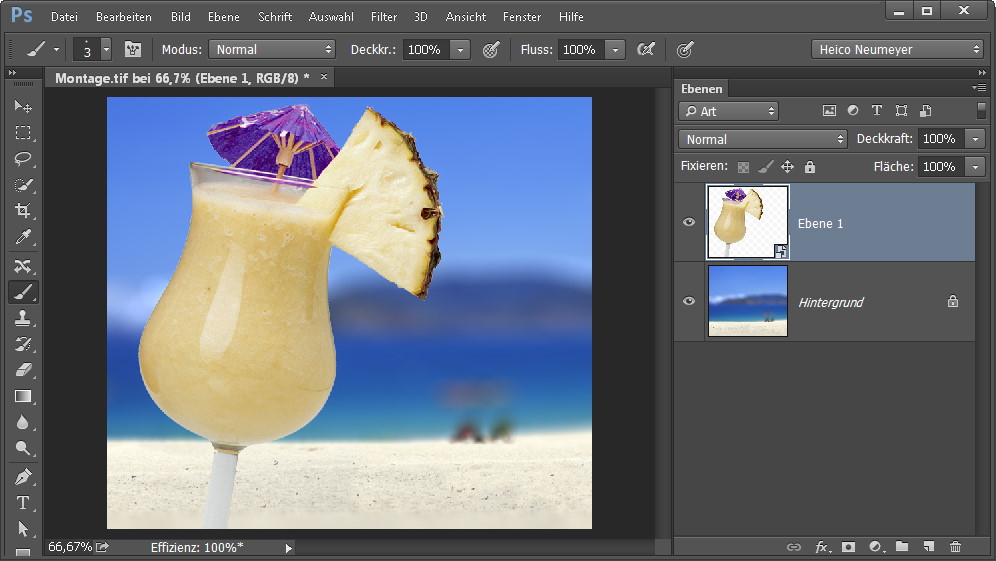This screenshot has height=561, width=996.
Task: Toggle visibility of Hintergrund layer
Action: (x=689, y=301)
